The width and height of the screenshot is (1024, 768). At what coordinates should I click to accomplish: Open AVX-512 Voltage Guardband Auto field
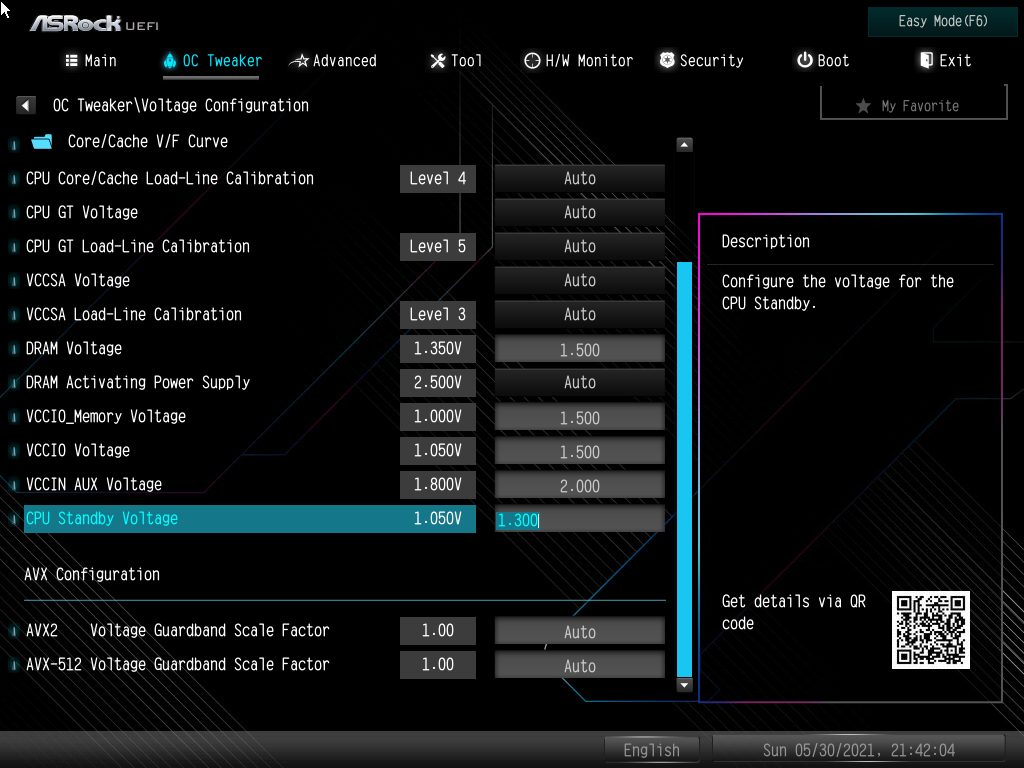click(580, 665)
